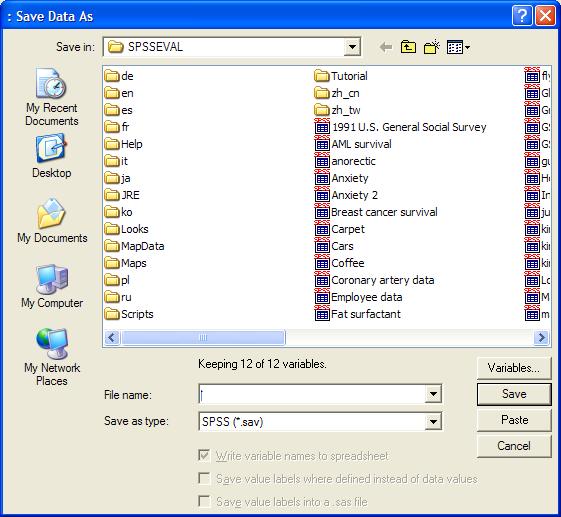This screenshot has width=561, height=517.
Task: Select the zh_cn folder
Action: [337, 93]
